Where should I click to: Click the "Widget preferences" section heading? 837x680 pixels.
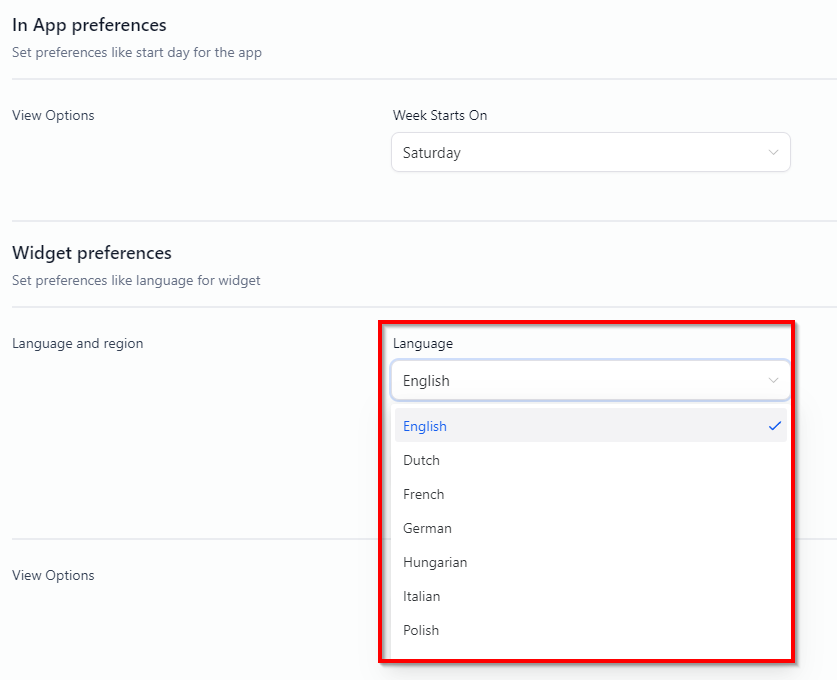(92, 253)
